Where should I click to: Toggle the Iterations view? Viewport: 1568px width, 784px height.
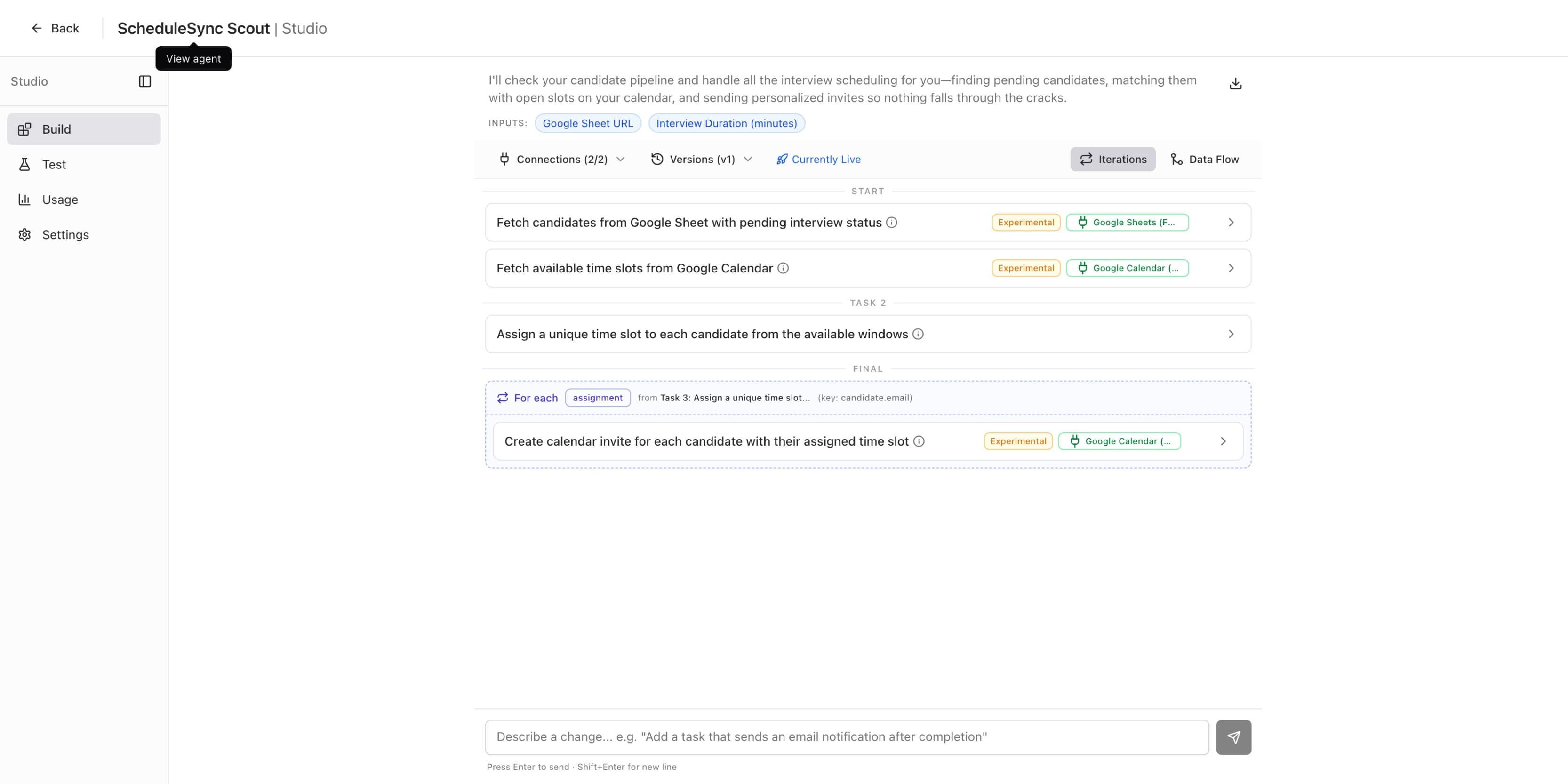tap(1112, 159)
